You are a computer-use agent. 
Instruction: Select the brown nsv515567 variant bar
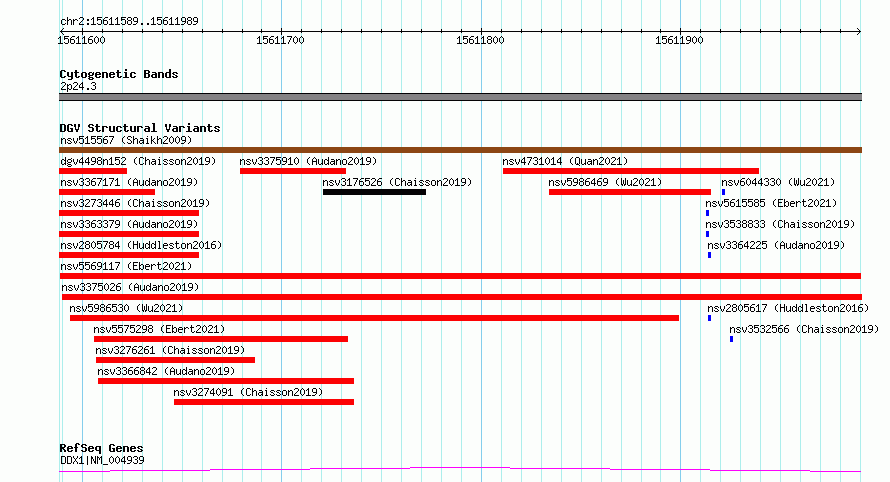(460, 150)
